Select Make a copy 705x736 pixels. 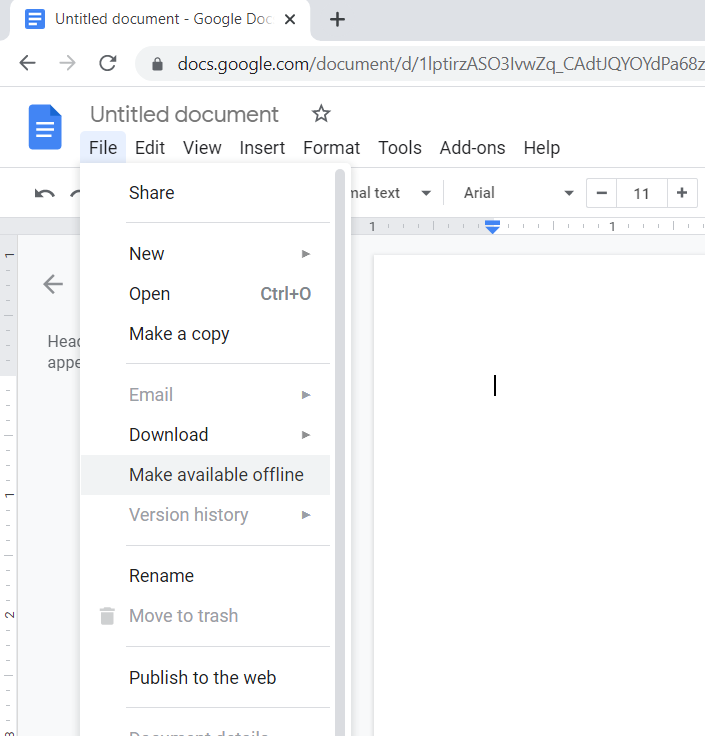205,334
